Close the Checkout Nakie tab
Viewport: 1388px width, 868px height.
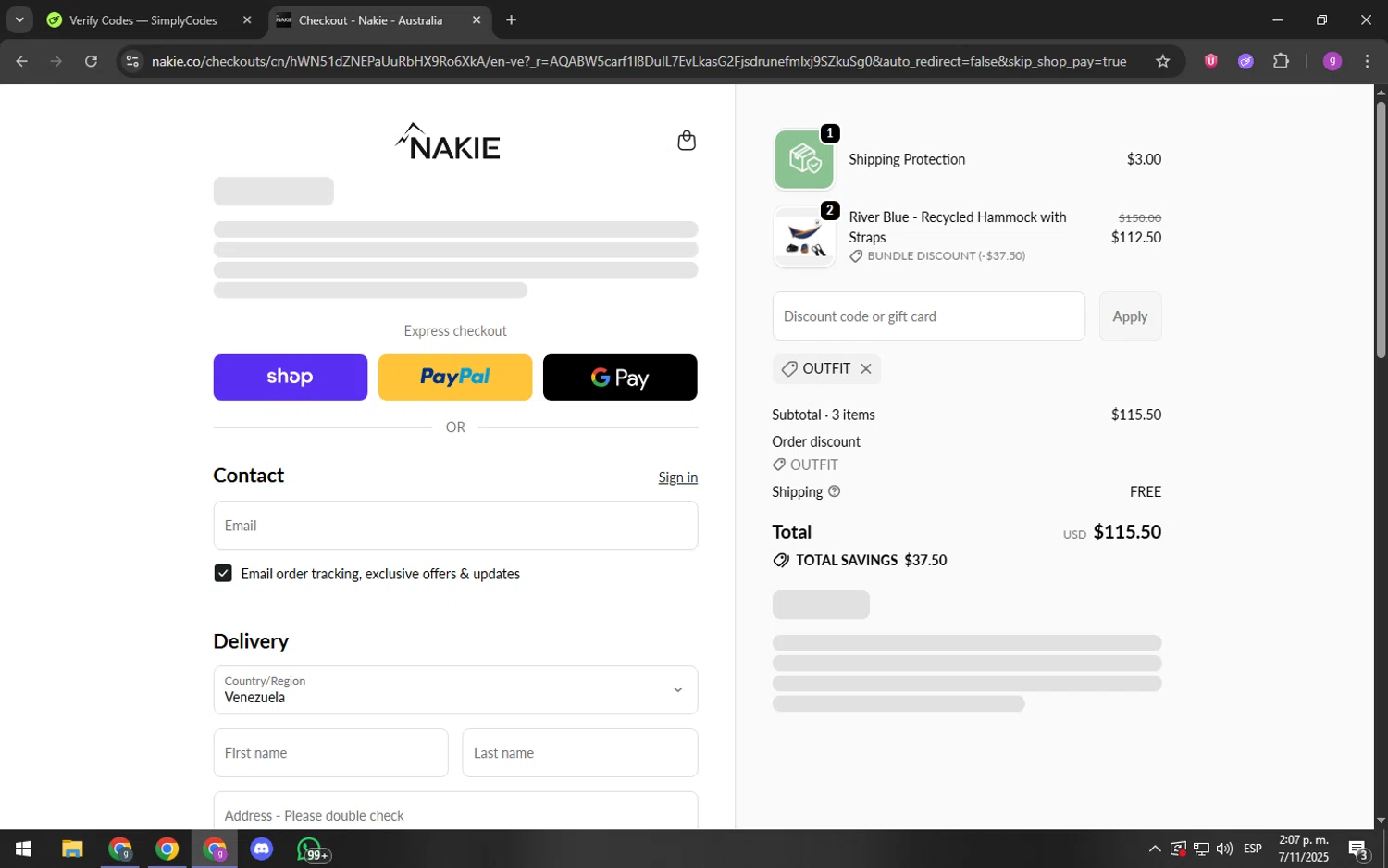point(477,19)
